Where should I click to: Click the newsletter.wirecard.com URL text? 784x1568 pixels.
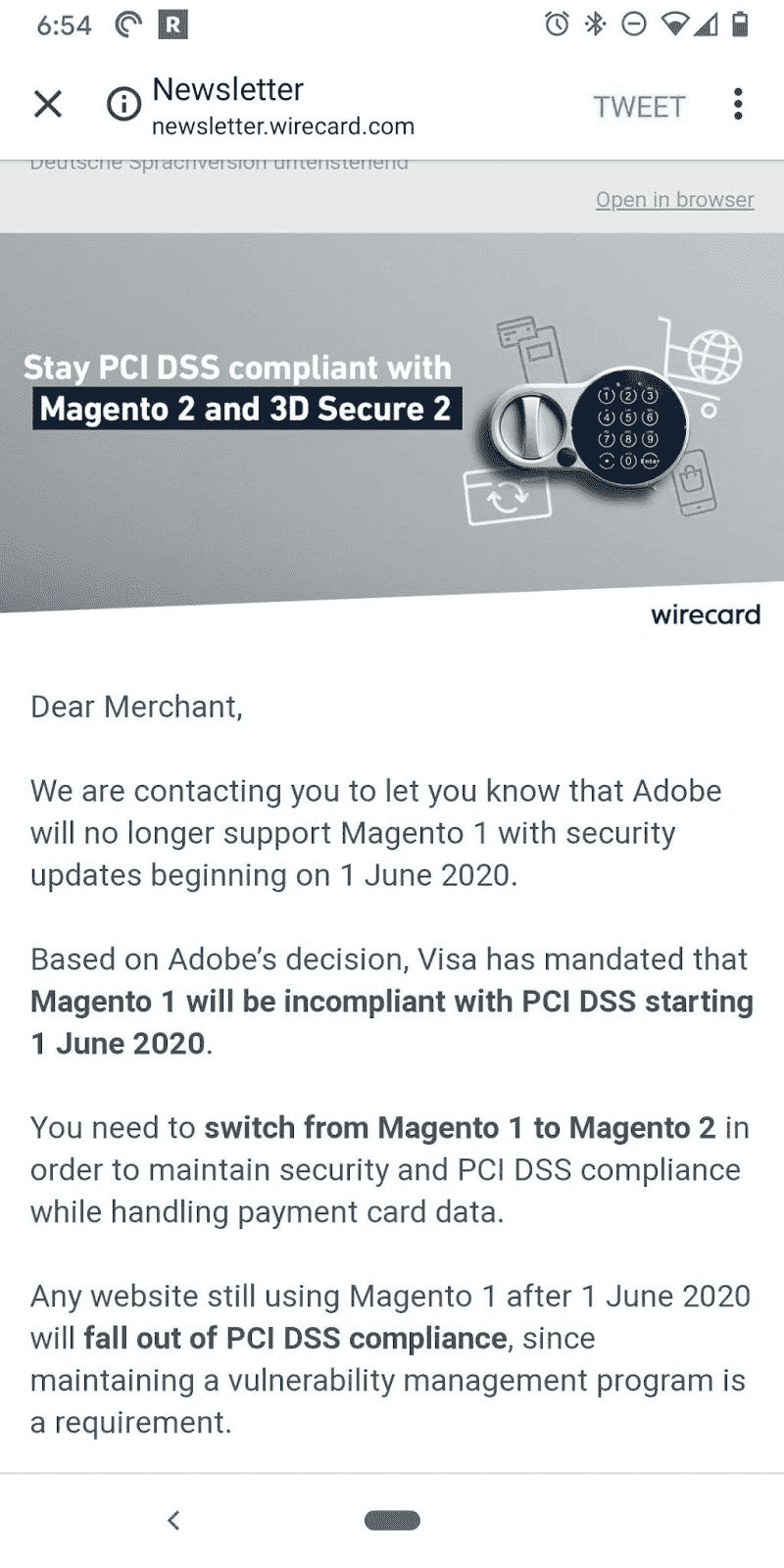click(x=283, y=126)
